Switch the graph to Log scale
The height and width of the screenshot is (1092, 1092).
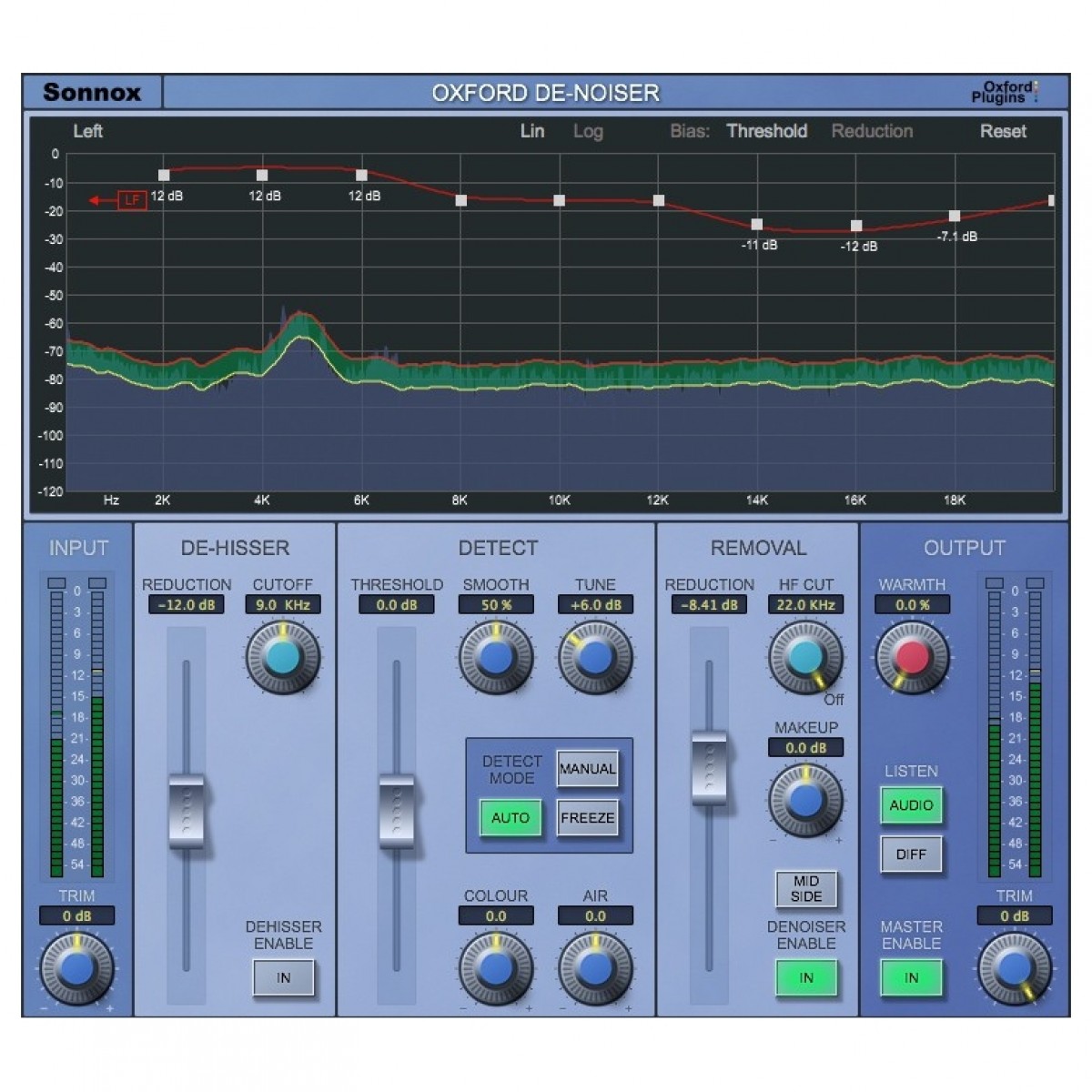pyautogui.click(x=588, y=131)
